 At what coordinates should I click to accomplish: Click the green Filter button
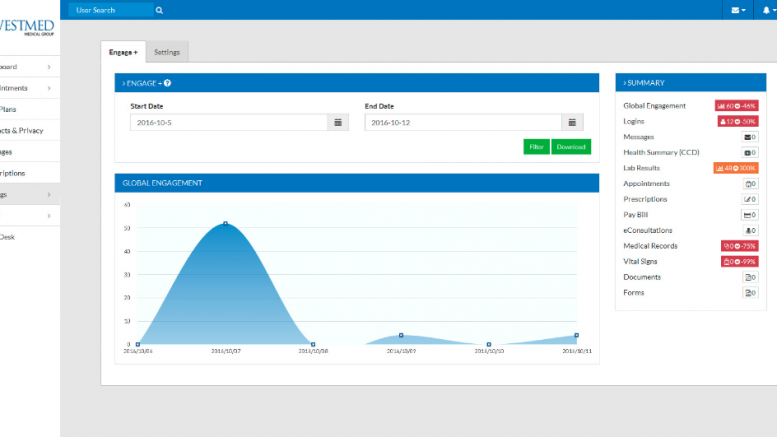click(536, 147)
